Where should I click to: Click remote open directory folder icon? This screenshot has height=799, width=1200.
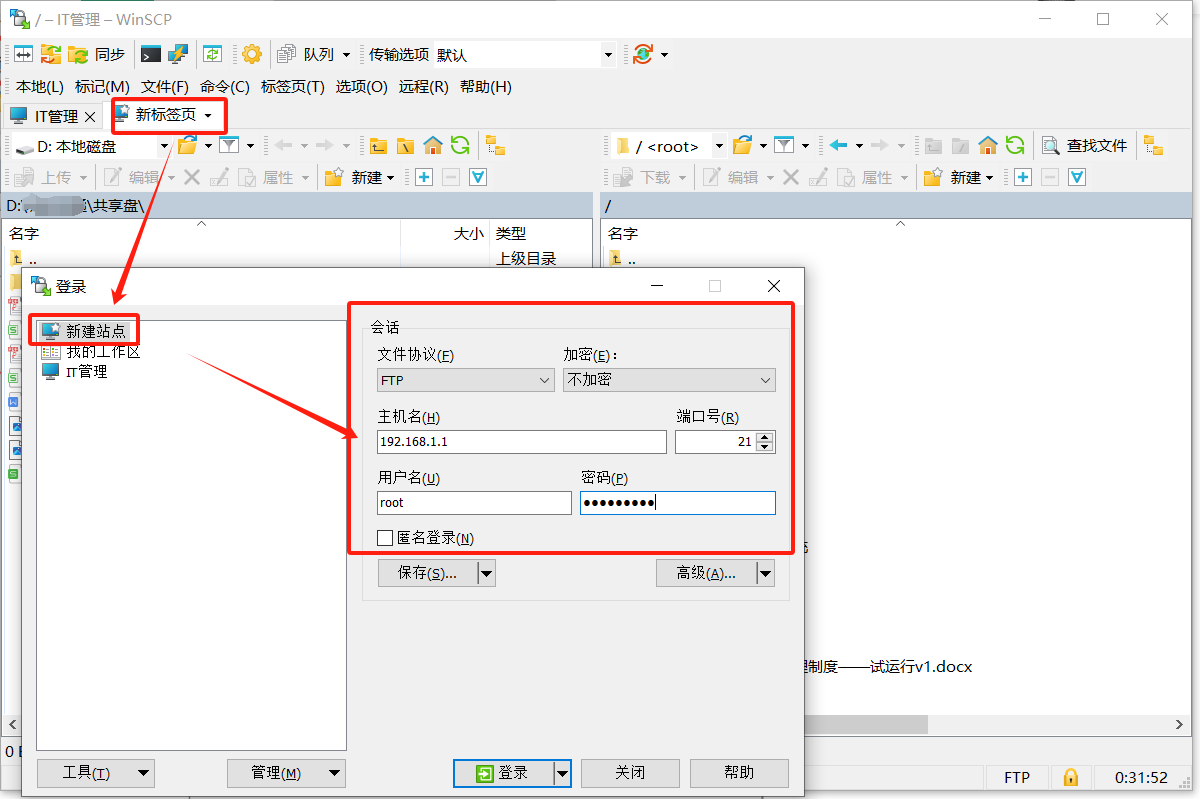(741, 146)
